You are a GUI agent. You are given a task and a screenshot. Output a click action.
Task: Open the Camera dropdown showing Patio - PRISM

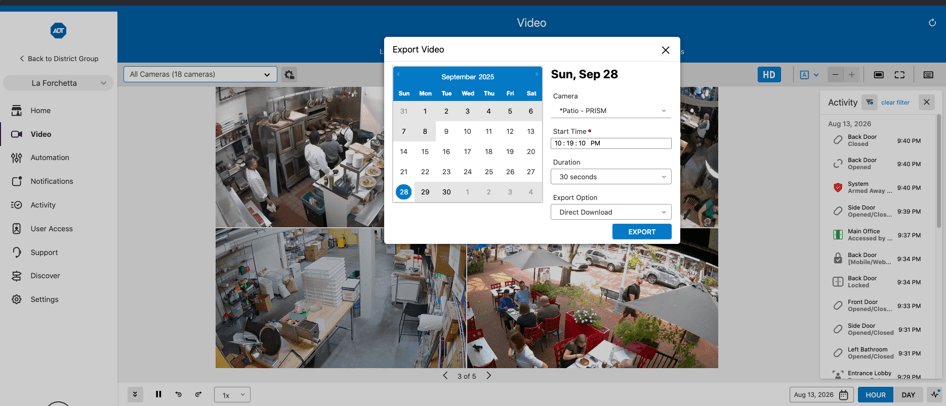point(611,110)
